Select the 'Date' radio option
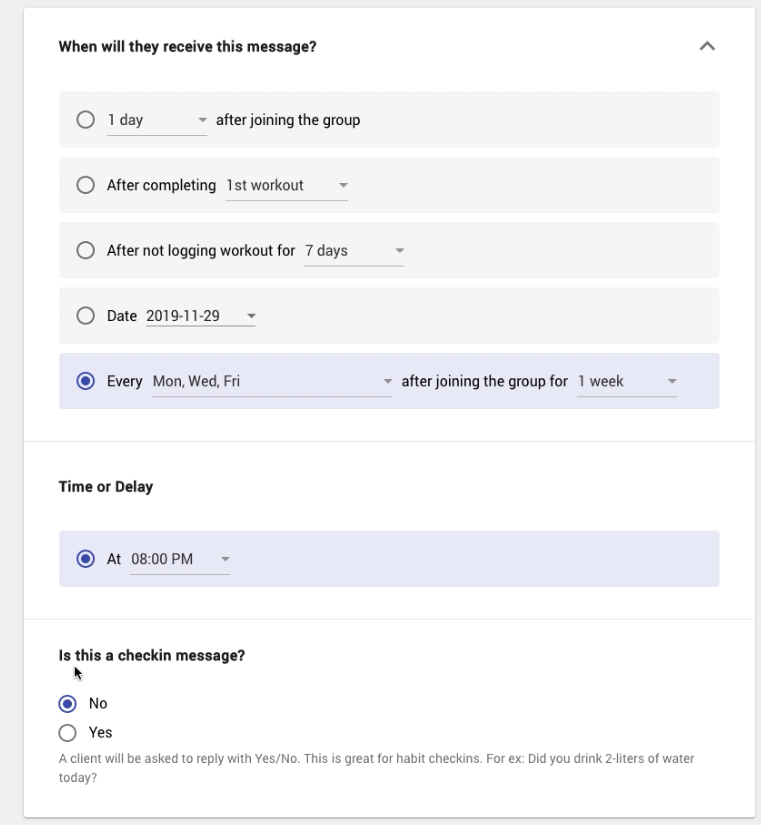The height and width of the screenshot is (825, 761). [86, 316]
